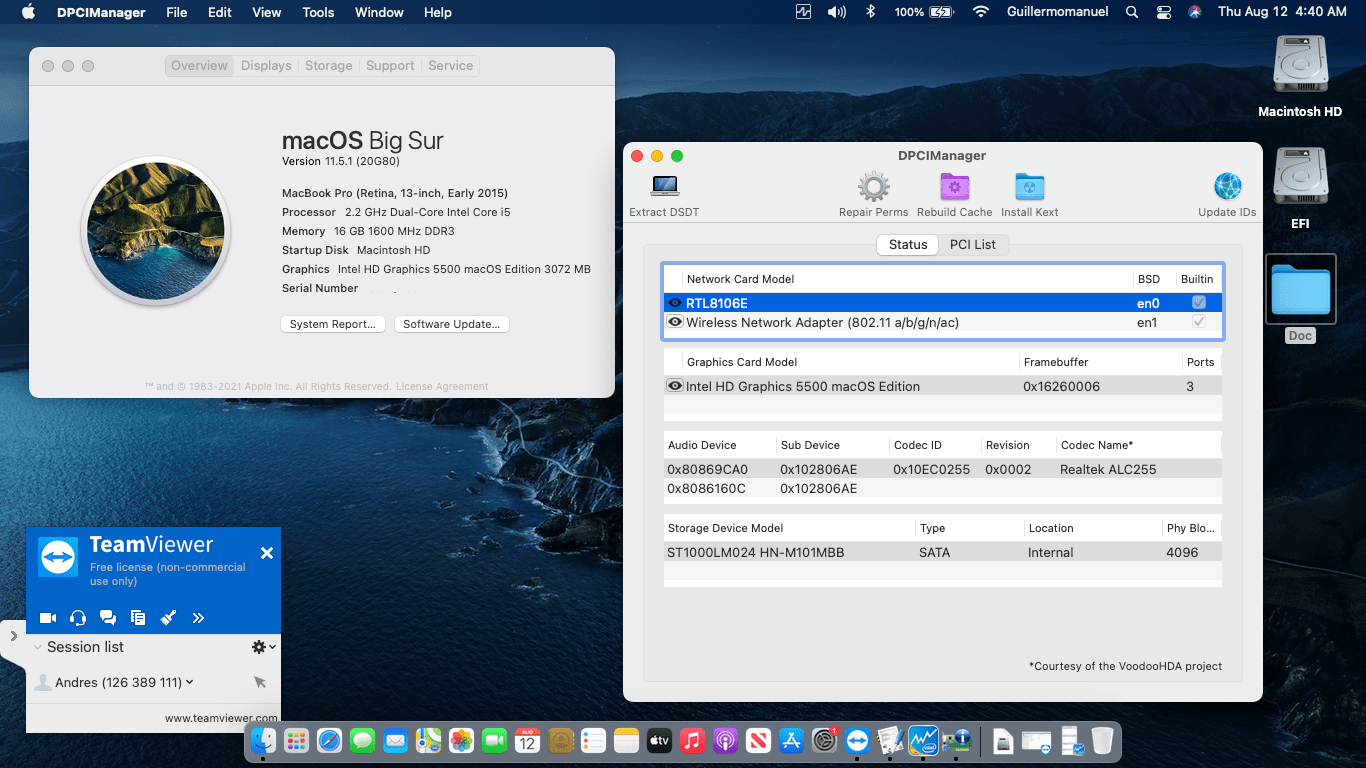Click the TeamViewer logo icon
1366x768 pixels.
[x=58, y=557]
